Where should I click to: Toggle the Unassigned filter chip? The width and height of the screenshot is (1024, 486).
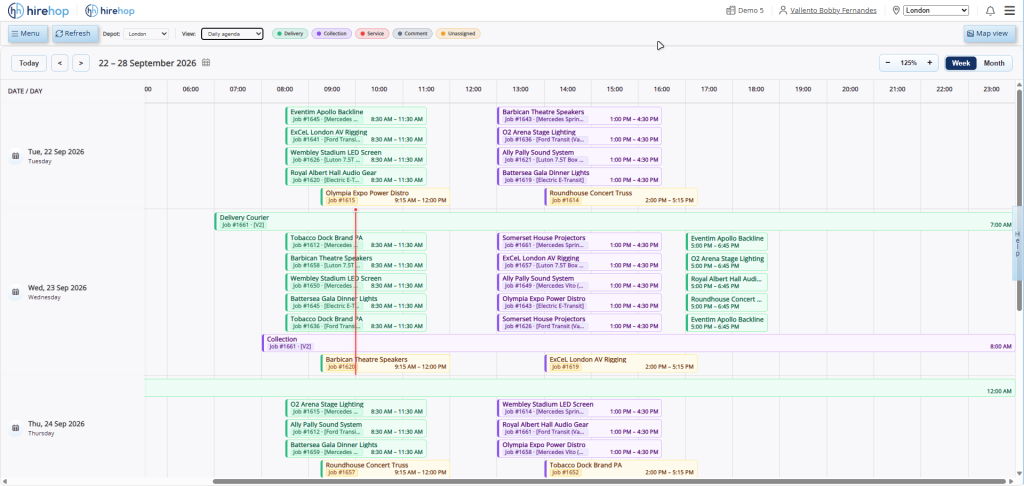click(458, 33)
